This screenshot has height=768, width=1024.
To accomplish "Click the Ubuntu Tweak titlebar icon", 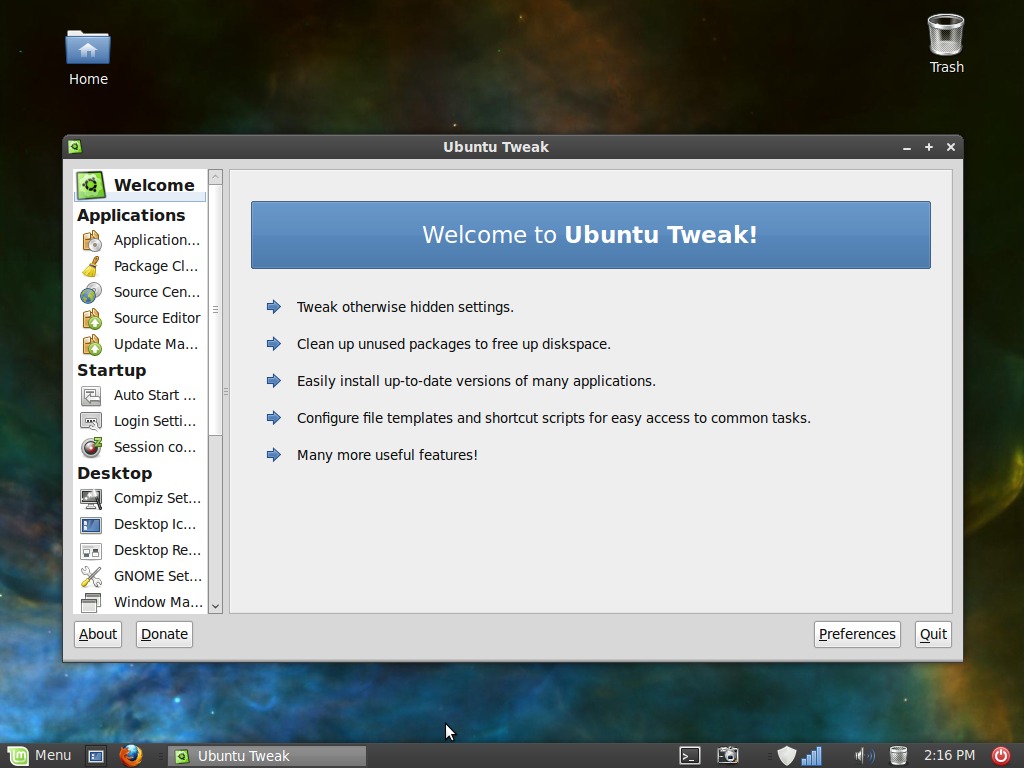I will pos(75,147).
